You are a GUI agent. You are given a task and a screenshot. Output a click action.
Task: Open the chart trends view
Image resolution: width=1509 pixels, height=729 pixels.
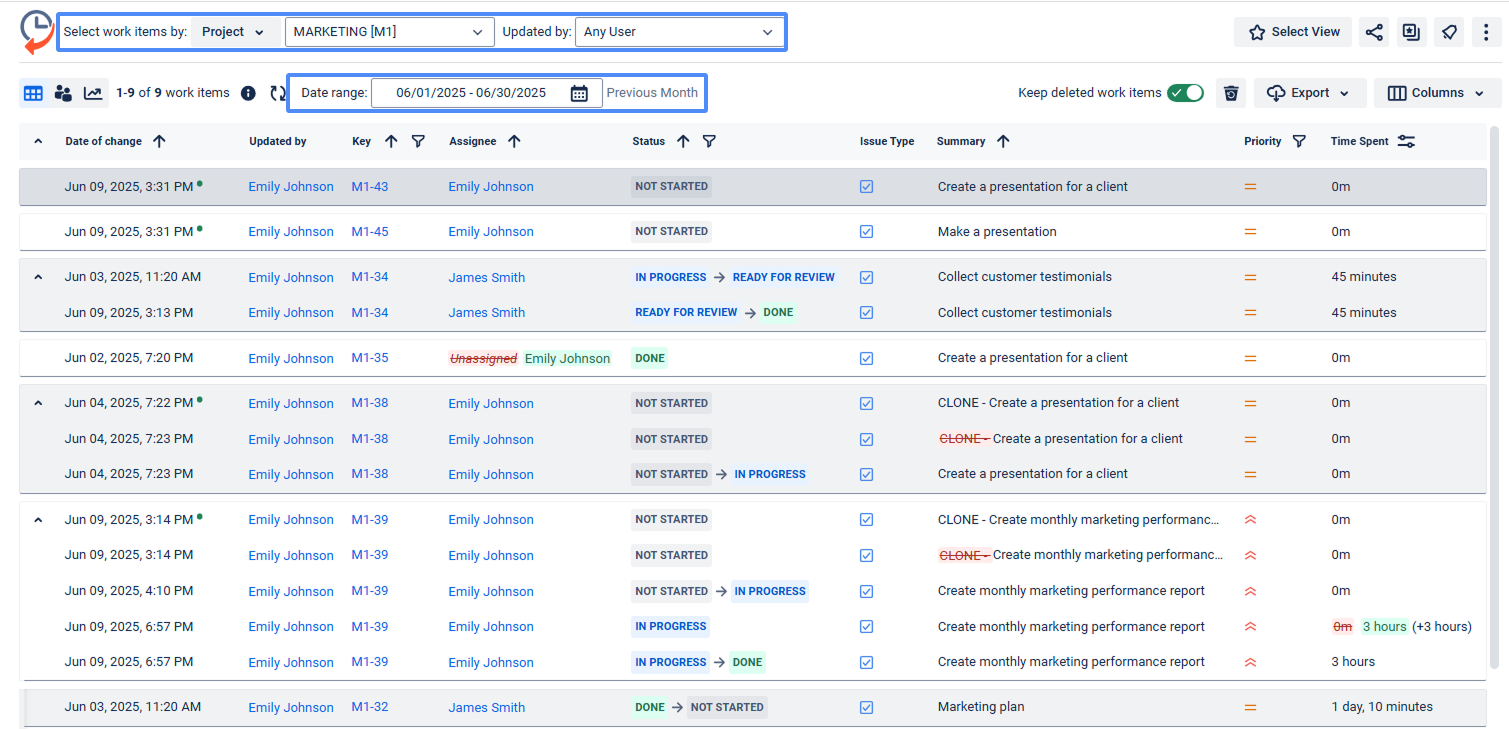[x=92, y=92]
